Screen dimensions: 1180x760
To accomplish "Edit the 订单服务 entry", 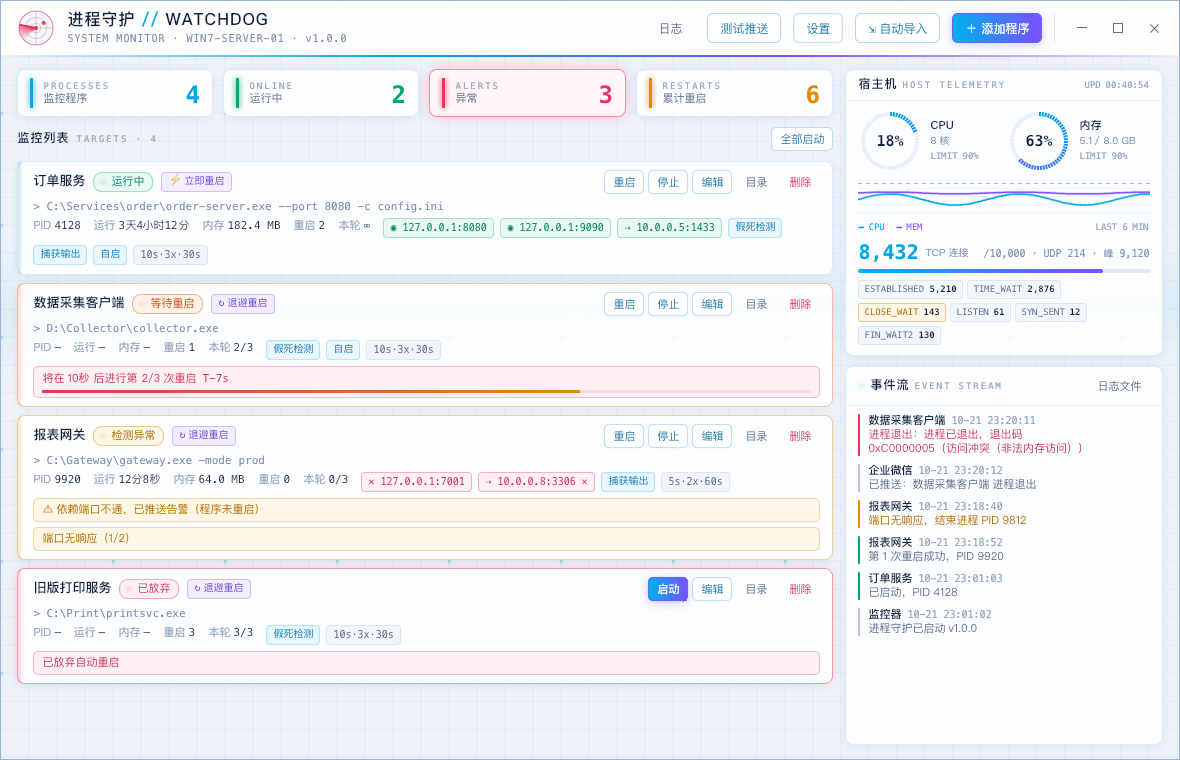I will click(712, 182).
